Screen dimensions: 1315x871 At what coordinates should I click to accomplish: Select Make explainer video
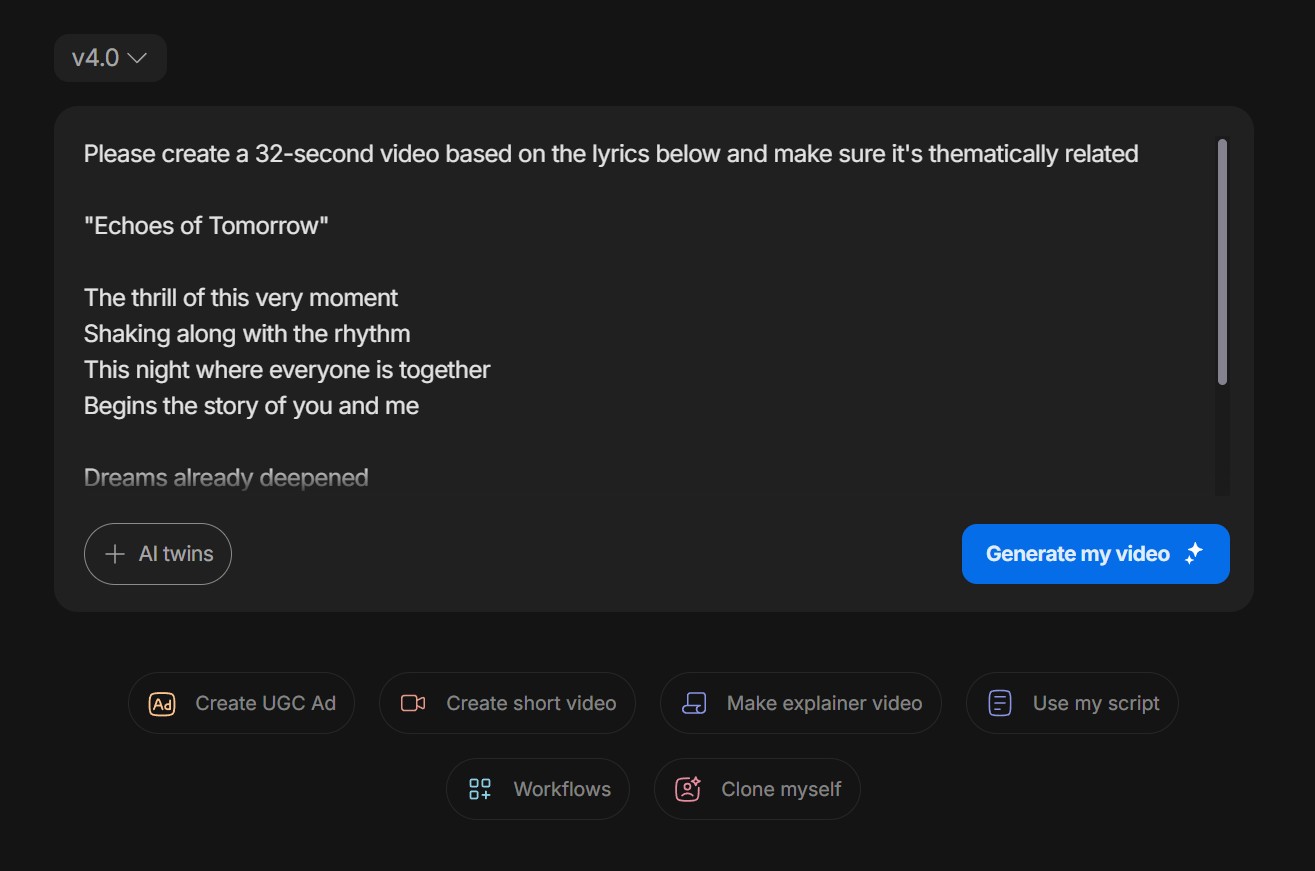[x=800, y=703]
